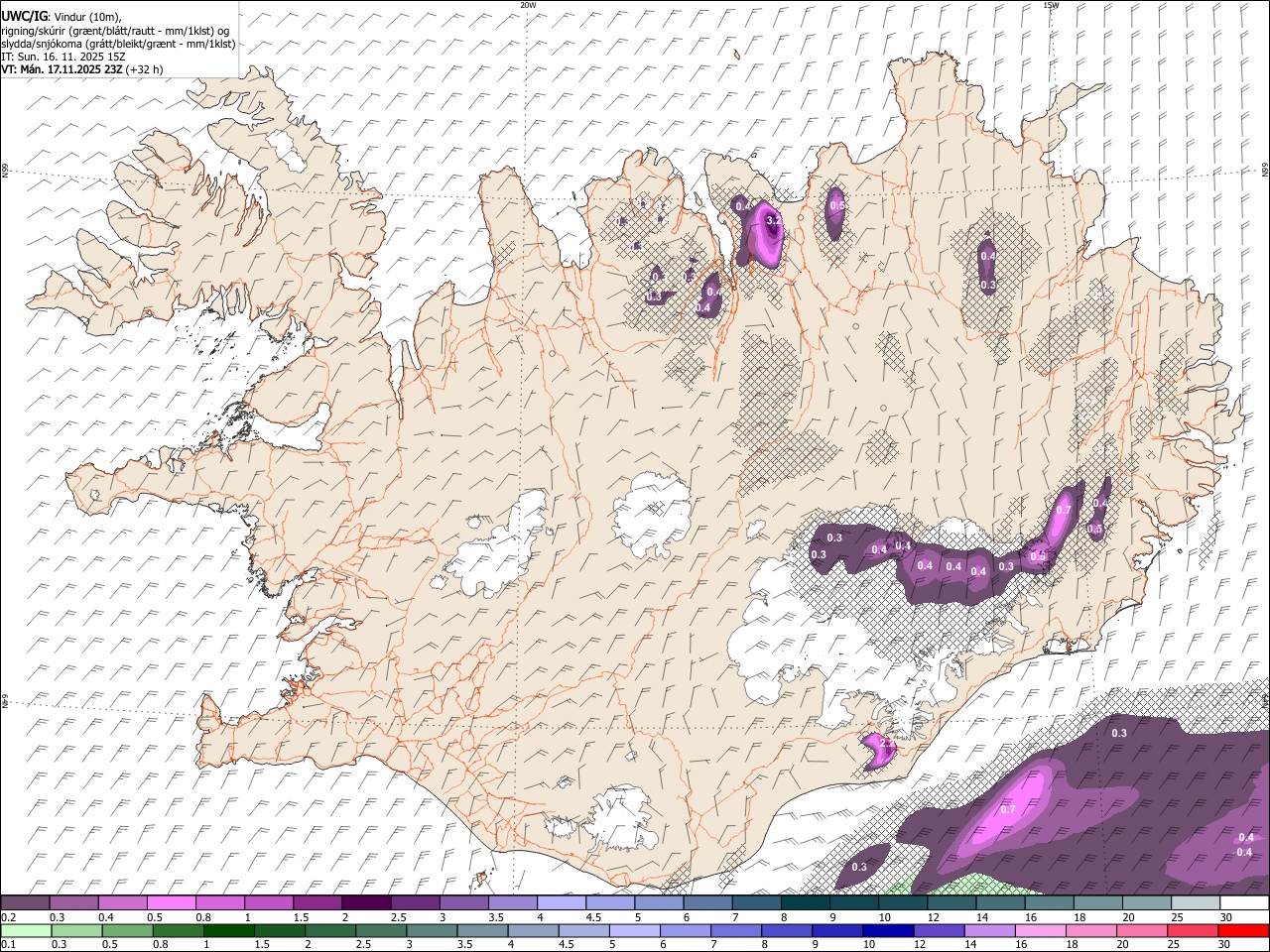
Task: Select the darkest purple 2–2.5 swatch, upper legend
Action: click(x=365, y=903)
